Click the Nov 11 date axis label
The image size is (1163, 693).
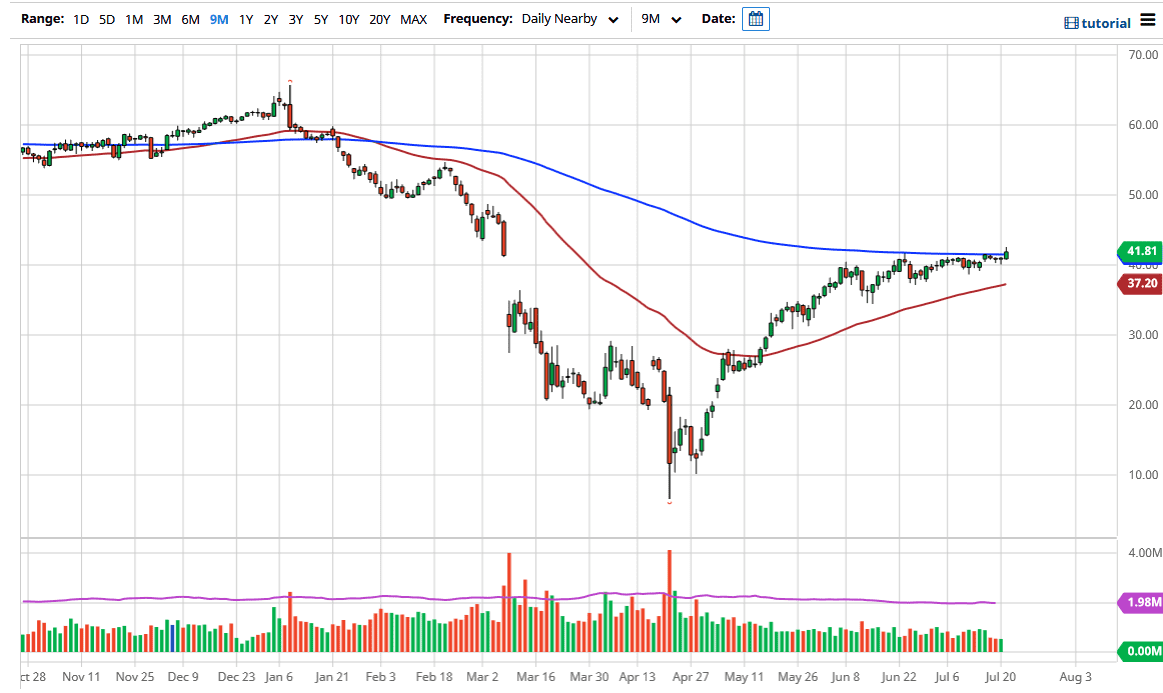tap(81, 677)
